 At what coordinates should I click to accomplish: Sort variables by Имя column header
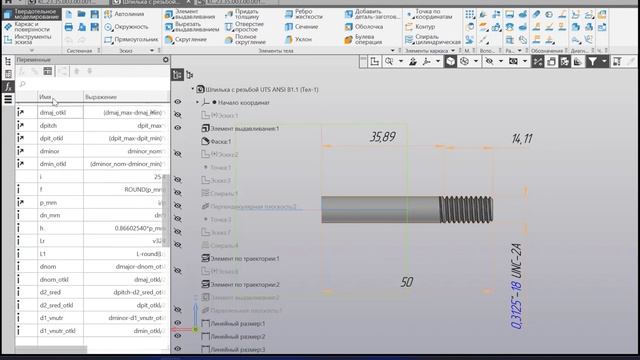(x=60, y=97)
